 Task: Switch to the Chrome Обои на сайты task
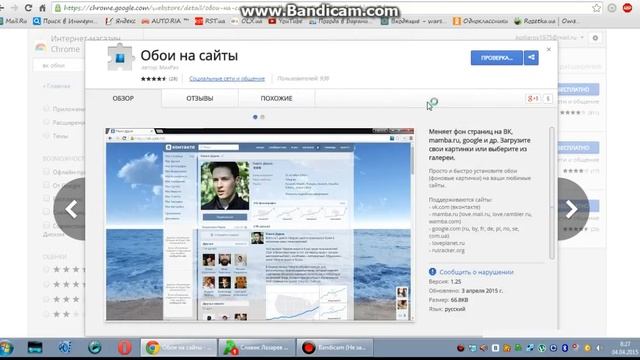(179, 348)
